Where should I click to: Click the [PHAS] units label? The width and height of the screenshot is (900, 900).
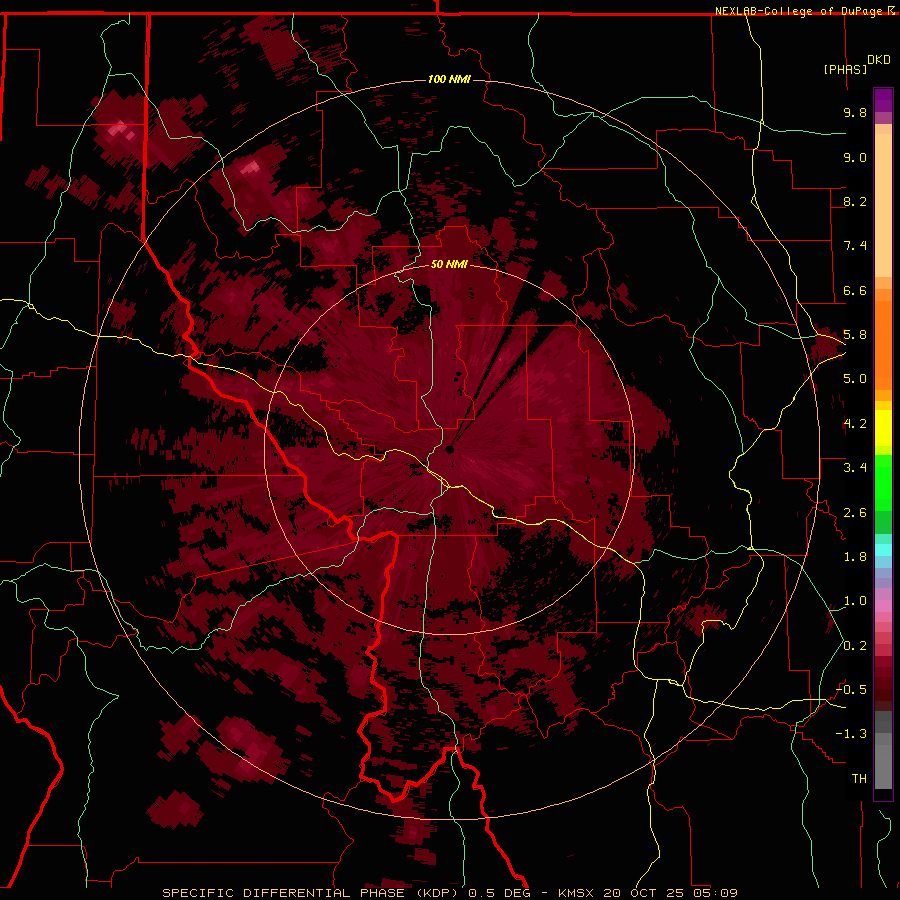pyautogui.click(x=845, y=69)
